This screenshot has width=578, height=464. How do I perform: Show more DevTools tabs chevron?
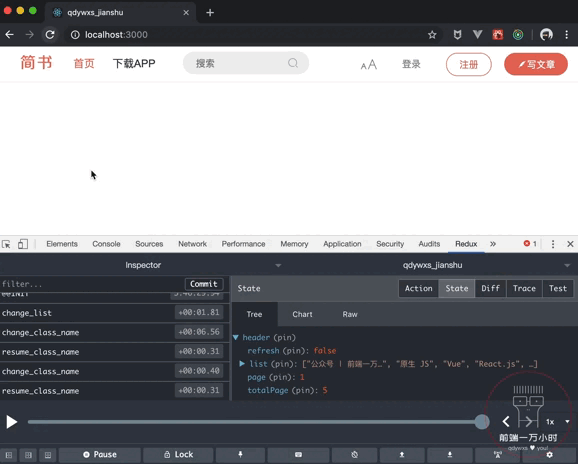493,244
